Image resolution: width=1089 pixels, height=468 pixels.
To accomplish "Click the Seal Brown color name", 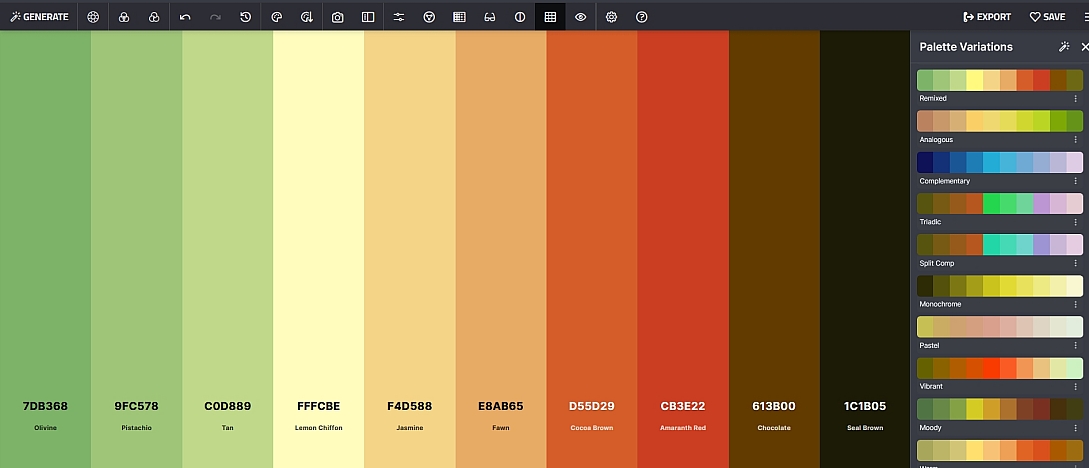I will click(x=865, y=428).
